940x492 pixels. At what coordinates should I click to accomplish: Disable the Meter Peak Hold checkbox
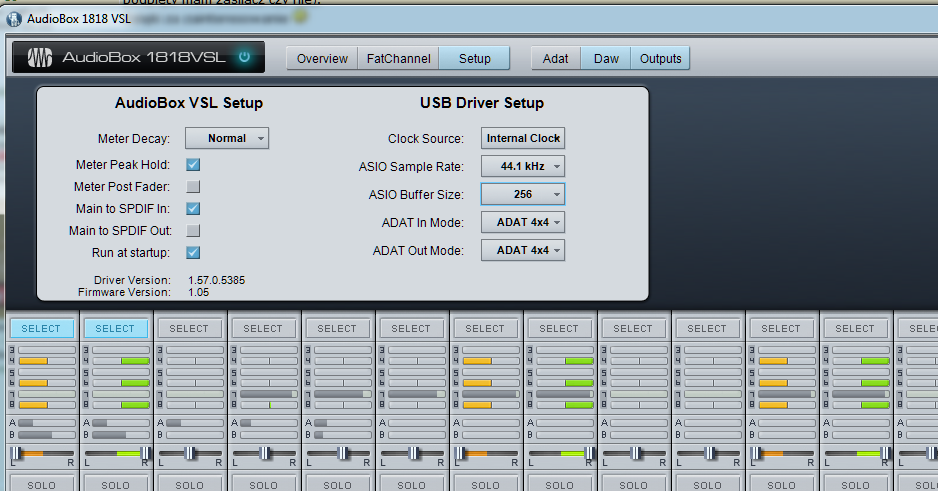(193, 165)
